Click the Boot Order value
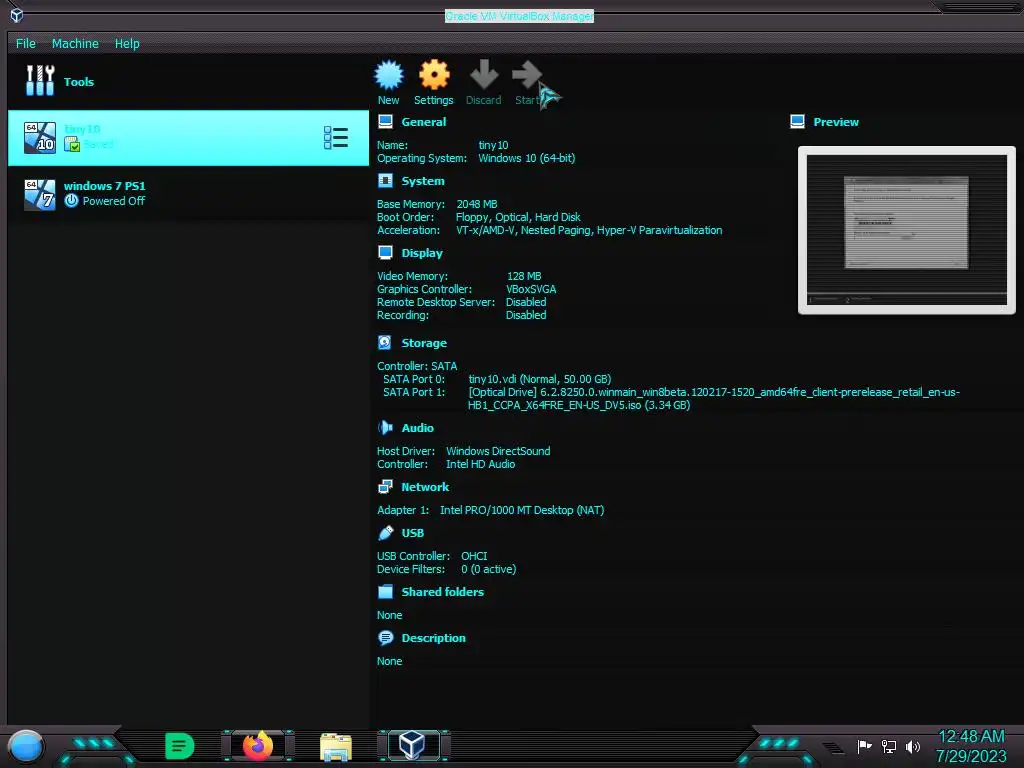The height and width of the screenshot is (768, 1024). pos(518,217)
